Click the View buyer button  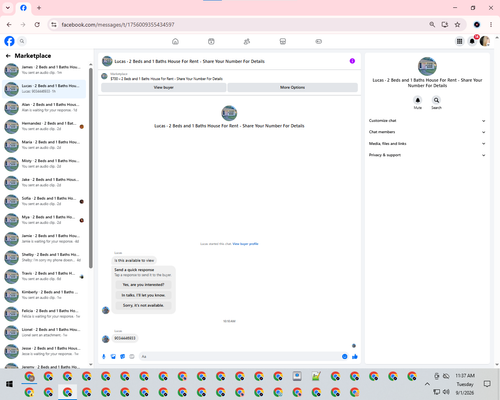[164, 87]
